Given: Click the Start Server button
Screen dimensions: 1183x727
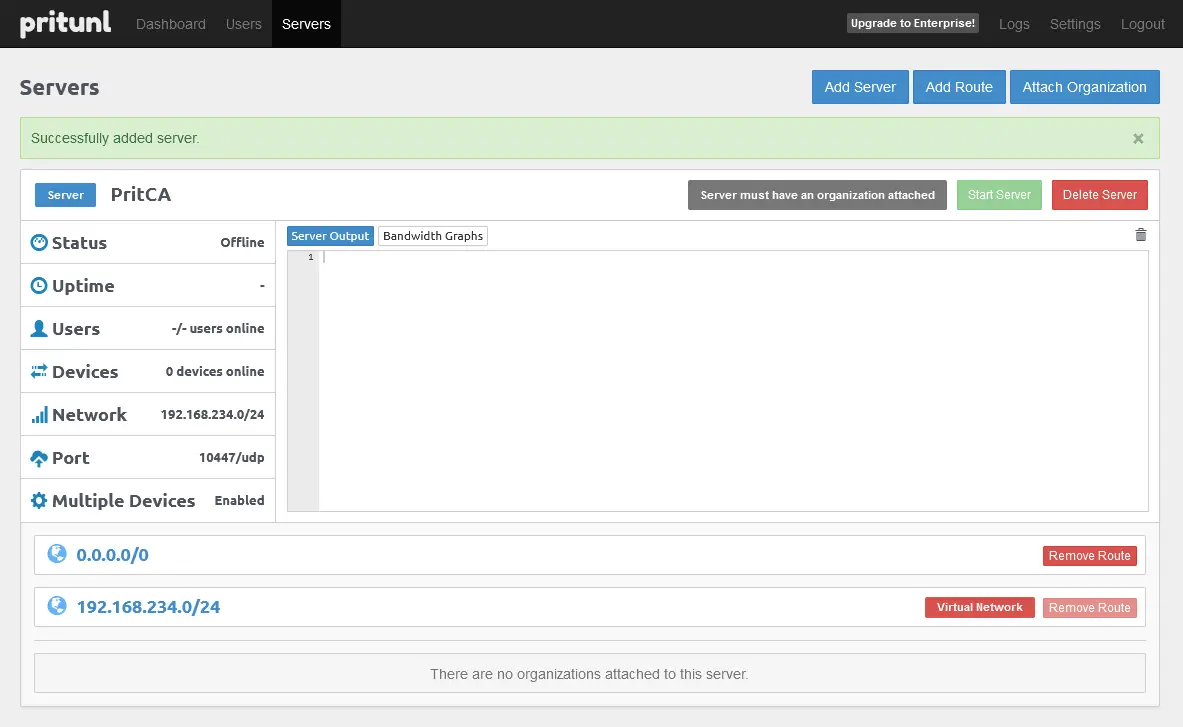Looking at the screenshot, I should pos(999,195).
